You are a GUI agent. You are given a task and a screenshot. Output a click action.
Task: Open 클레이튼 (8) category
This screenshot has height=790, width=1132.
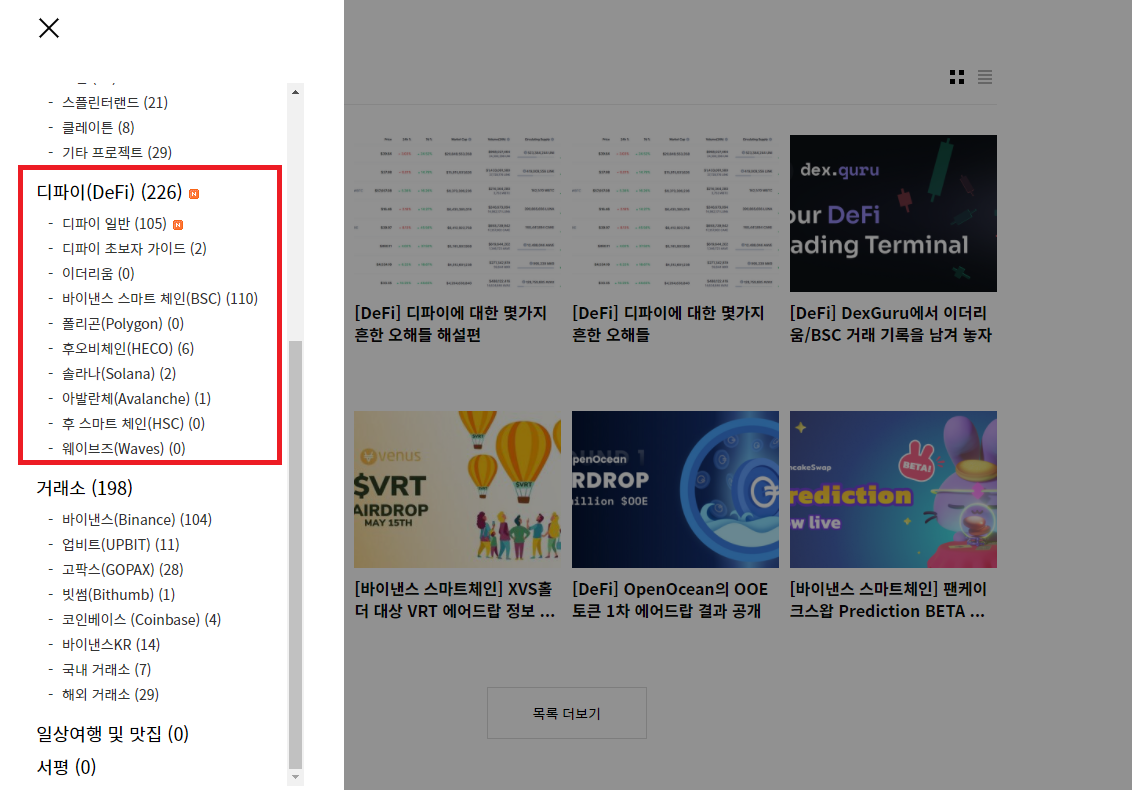click(98, 128)
